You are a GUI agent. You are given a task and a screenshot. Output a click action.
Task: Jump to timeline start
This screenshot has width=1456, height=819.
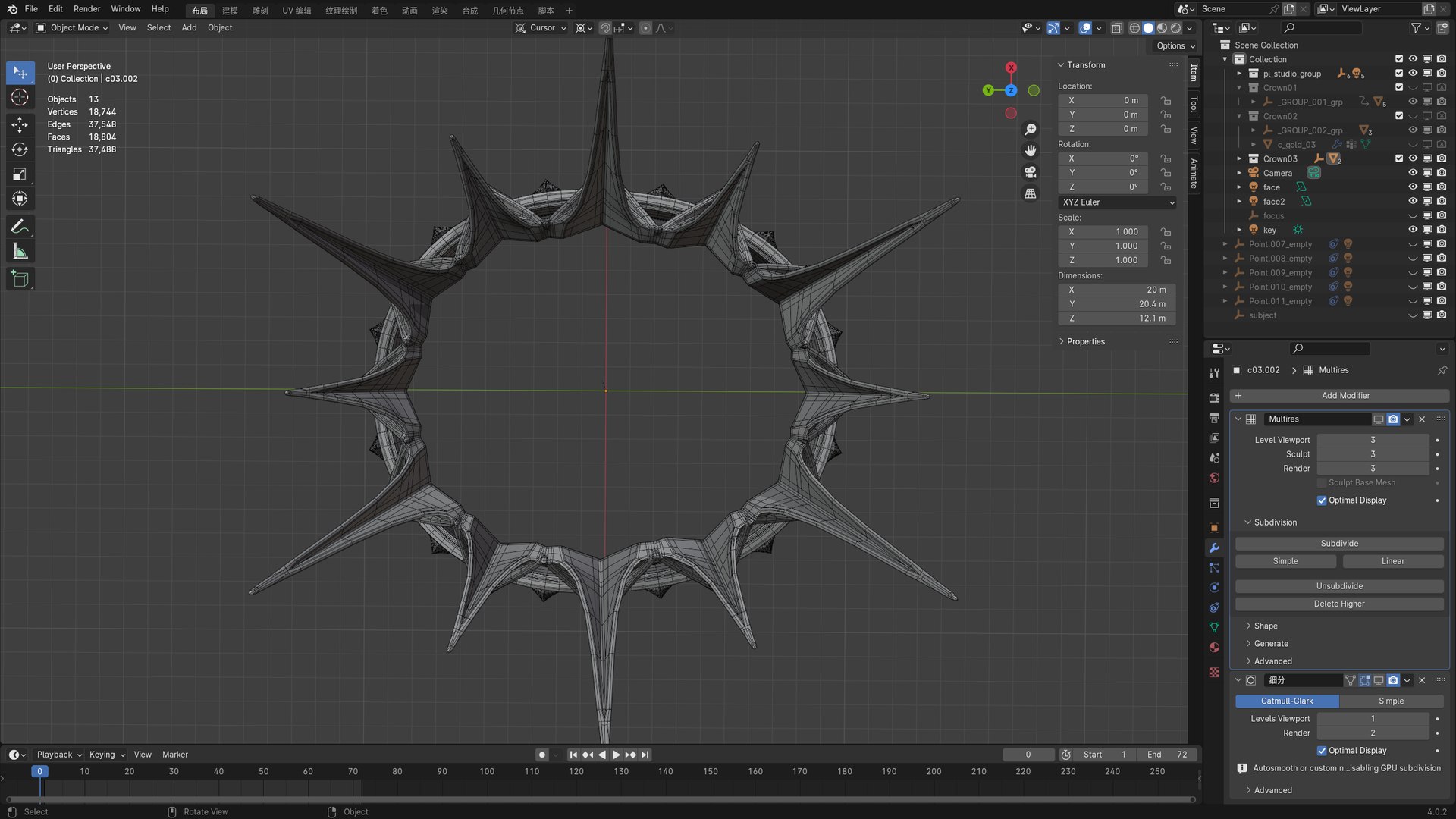click(x=573, y=755)
